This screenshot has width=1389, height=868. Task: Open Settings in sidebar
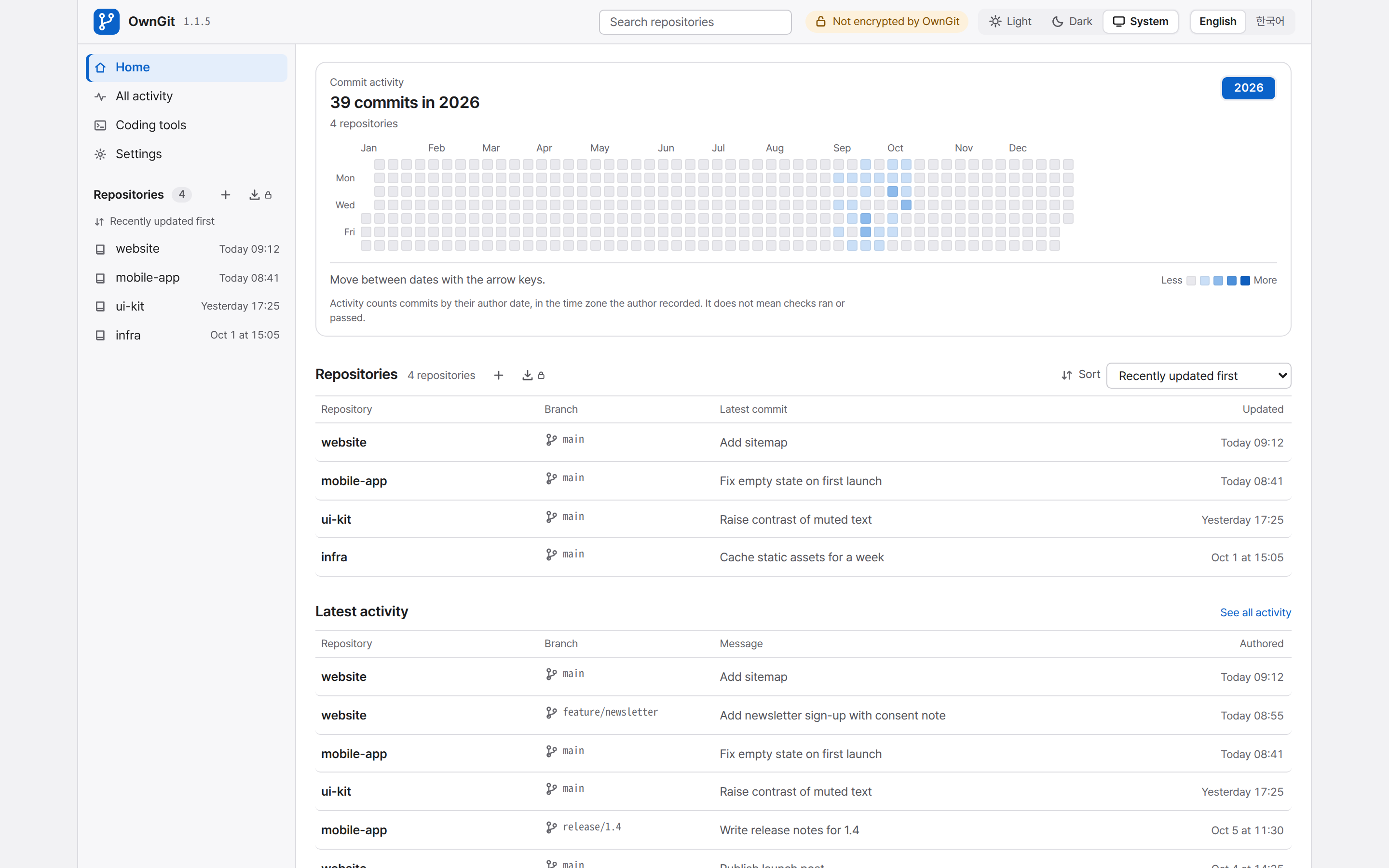point(187,154)
